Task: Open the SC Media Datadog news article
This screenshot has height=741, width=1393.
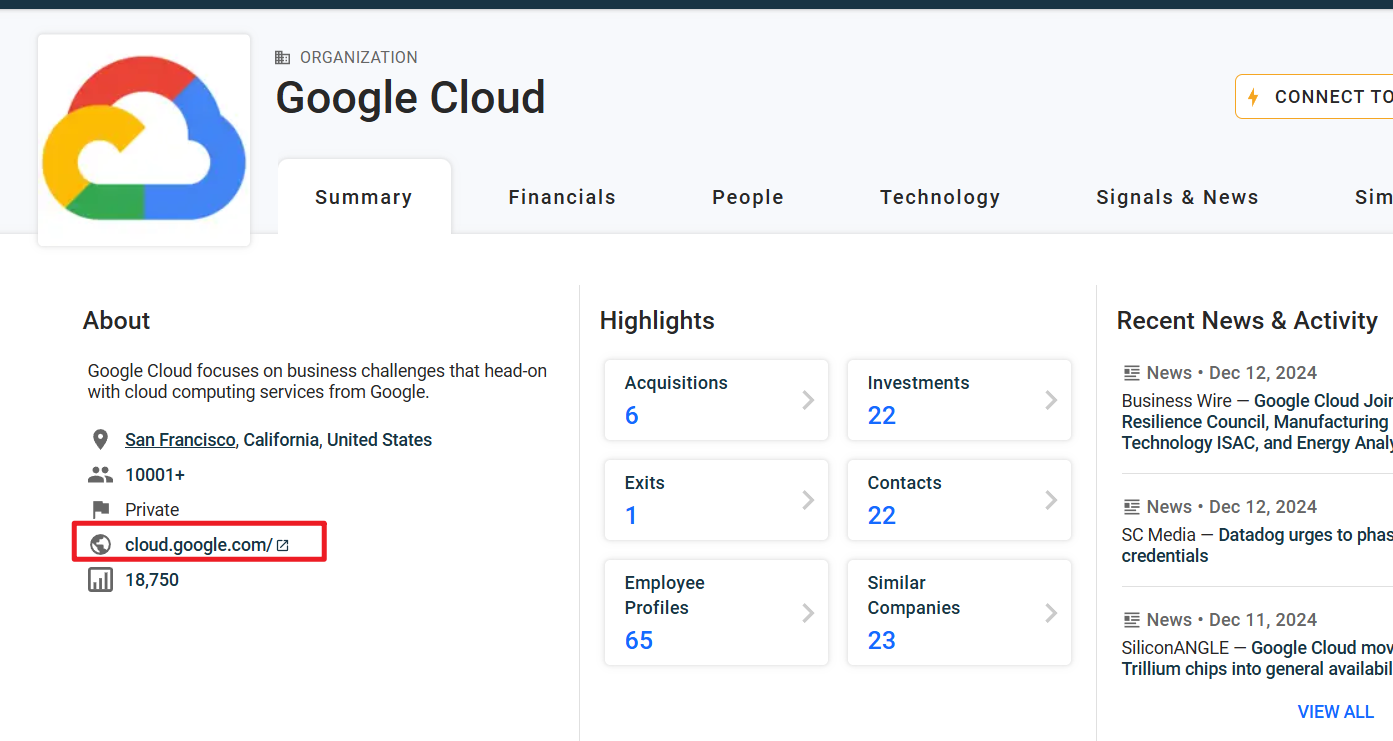Action: (1257, 545)
